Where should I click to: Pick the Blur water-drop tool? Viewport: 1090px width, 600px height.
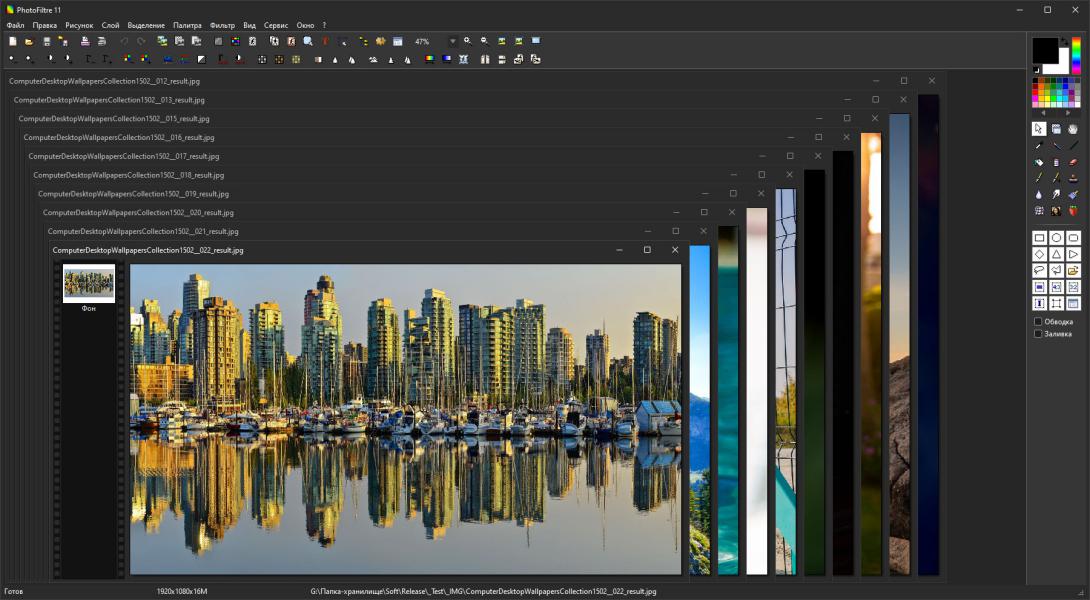coord(1039,195)
